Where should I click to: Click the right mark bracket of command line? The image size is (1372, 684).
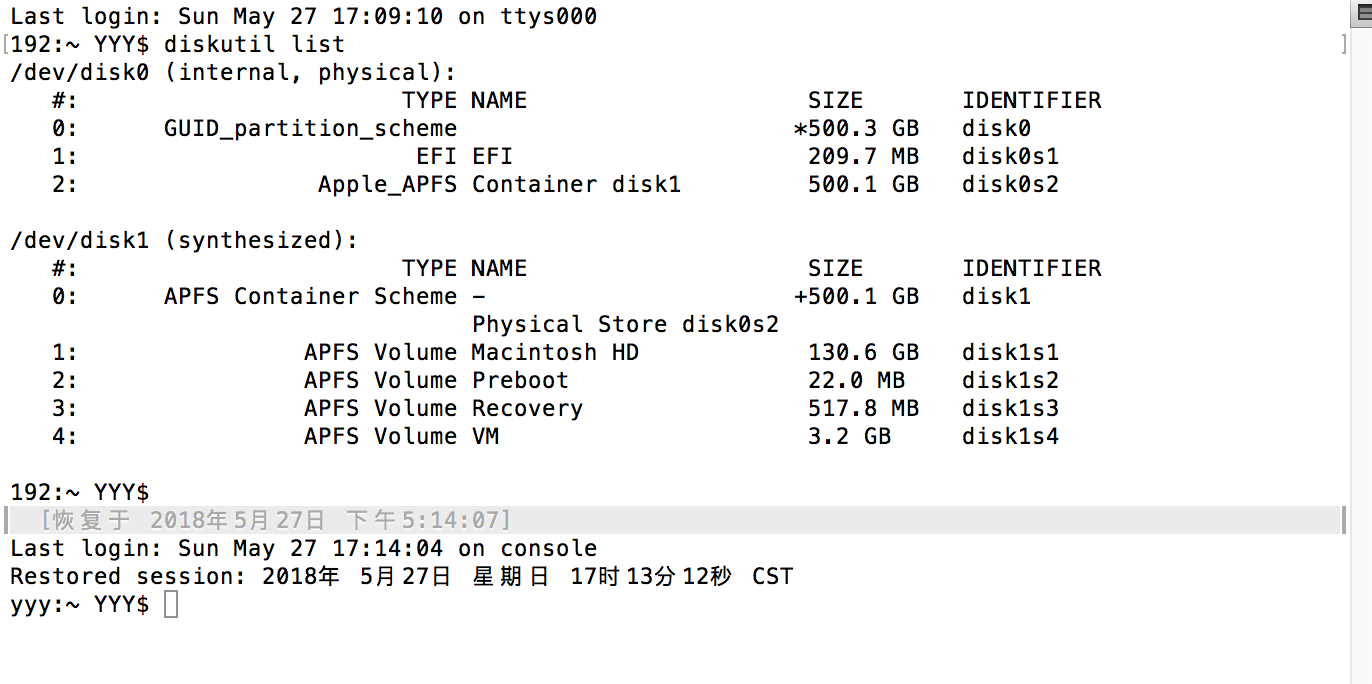pyautogui.click(x=1344, y=45)
